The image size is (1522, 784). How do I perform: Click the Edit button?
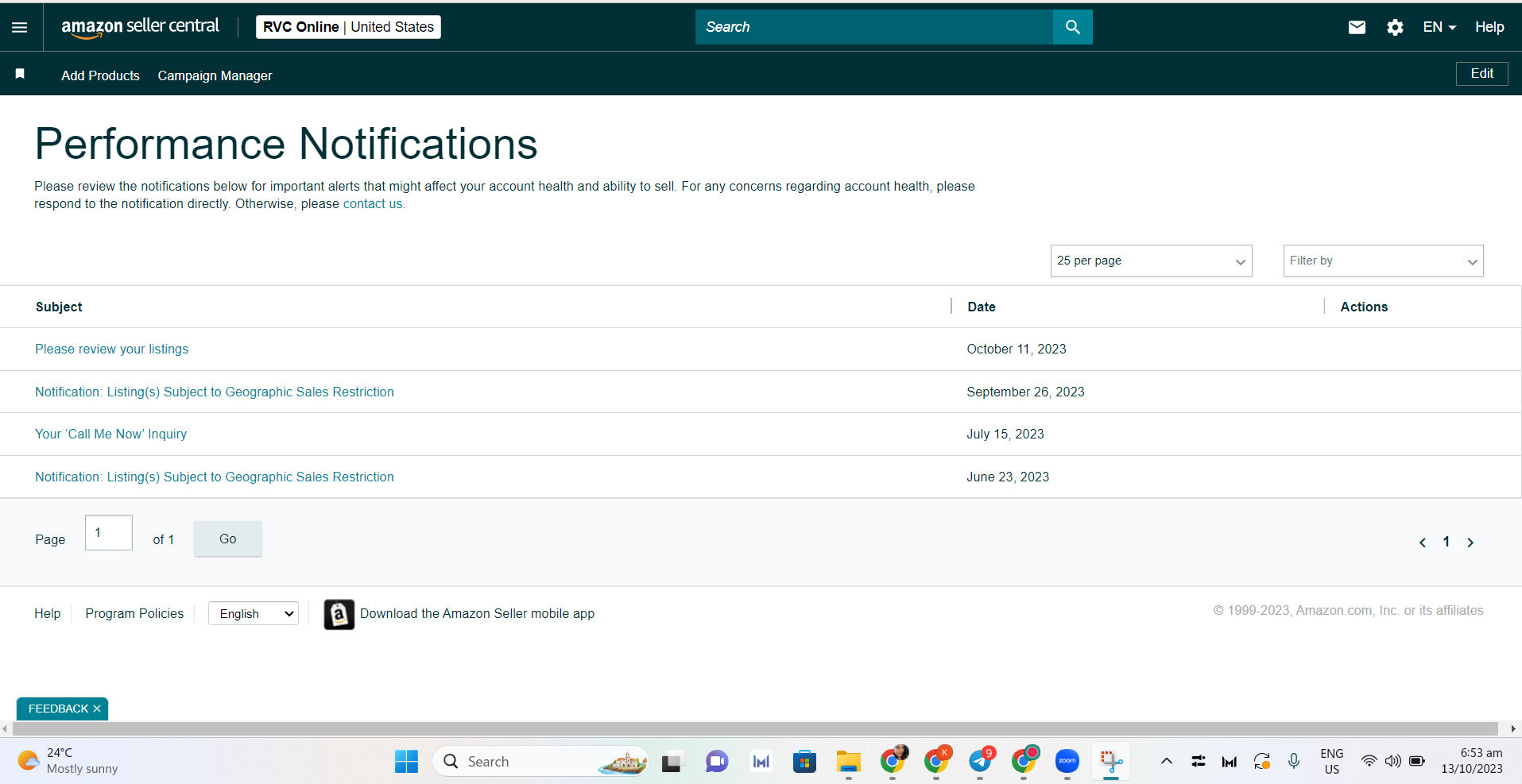tap(1481, 73)
